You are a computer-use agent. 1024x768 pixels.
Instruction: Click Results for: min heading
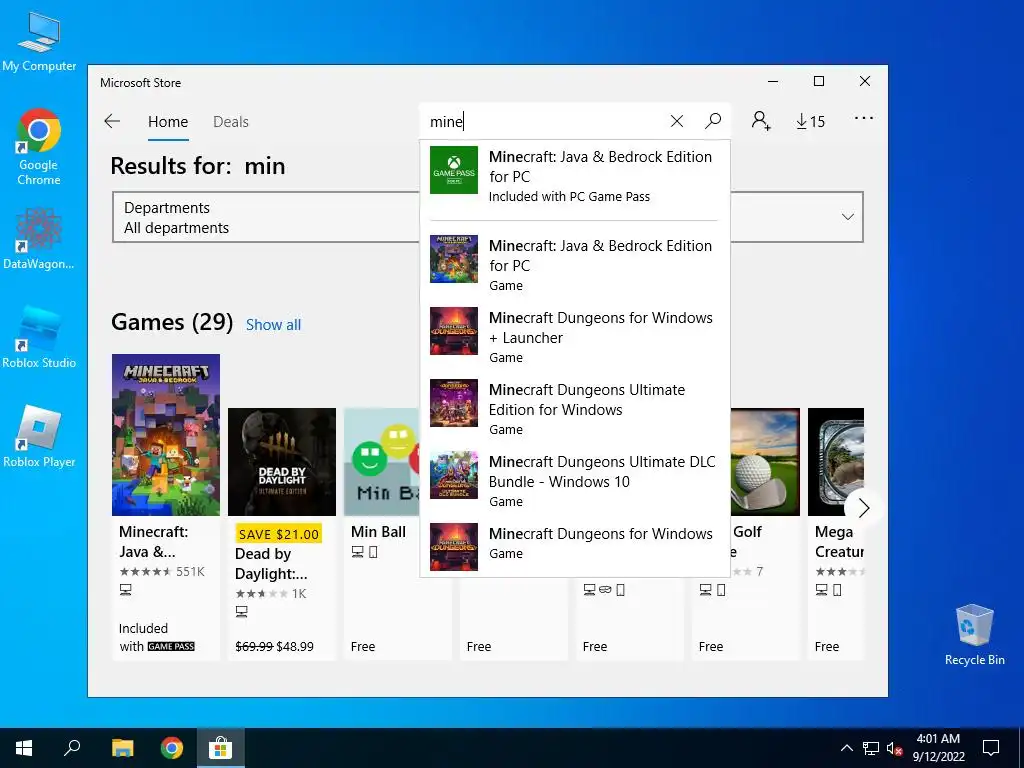click(x=198, y=166)
